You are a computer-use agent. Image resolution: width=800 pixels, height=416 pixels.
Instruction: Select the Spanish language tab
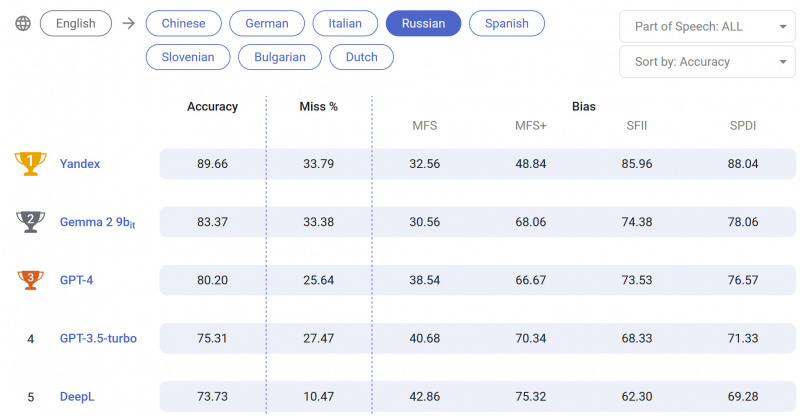click(506, 23)
